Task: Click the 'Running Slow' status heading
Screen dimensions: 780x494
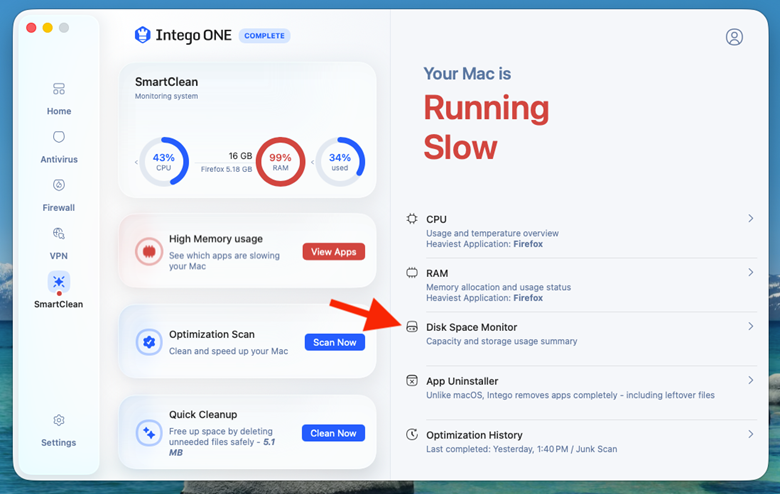Action: [x=486, y=127]
